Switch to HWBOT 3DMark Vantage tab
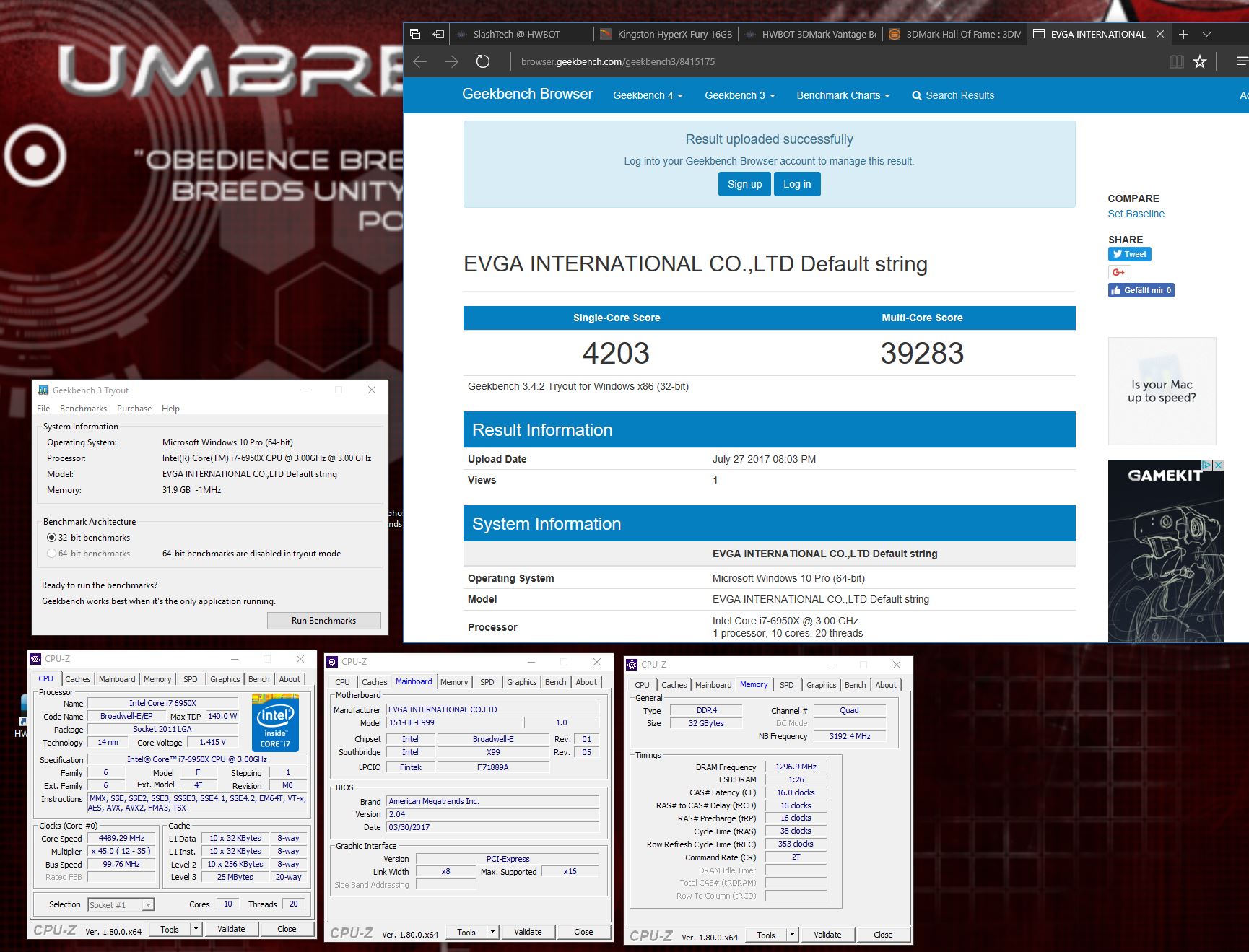Screen dimensions: 1249x952 (x=811, y=34)
